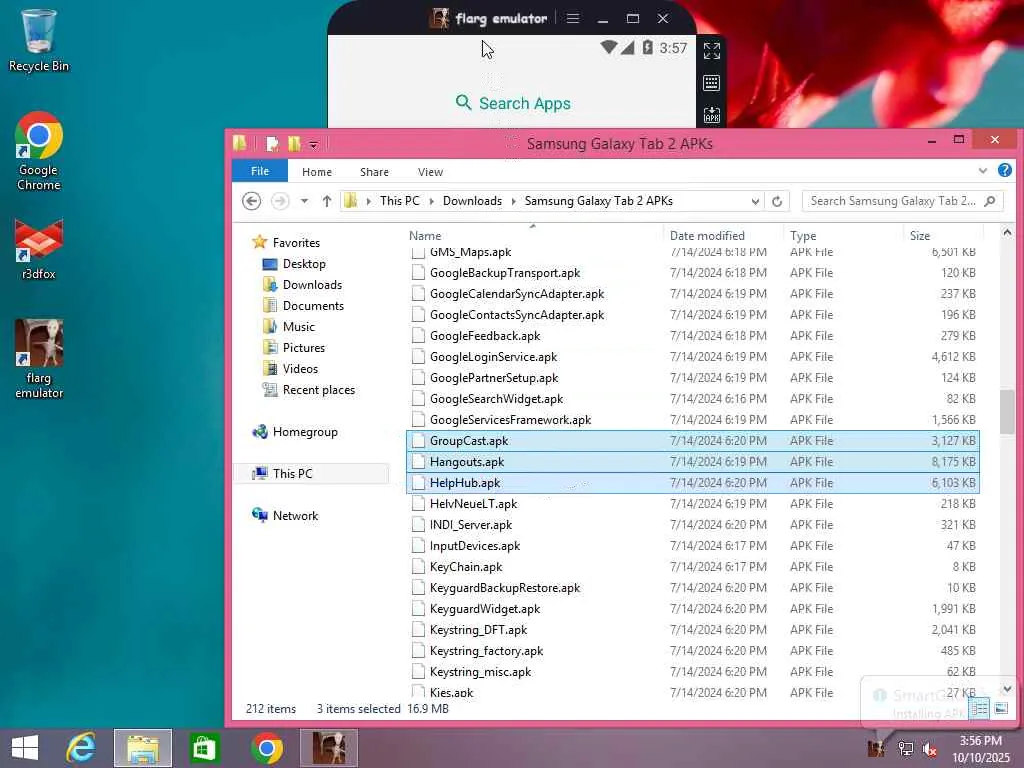The width and height of the screenshot is (1024, 768).
Task: Sort by the Date modified column header
Action: pos(723,236)
